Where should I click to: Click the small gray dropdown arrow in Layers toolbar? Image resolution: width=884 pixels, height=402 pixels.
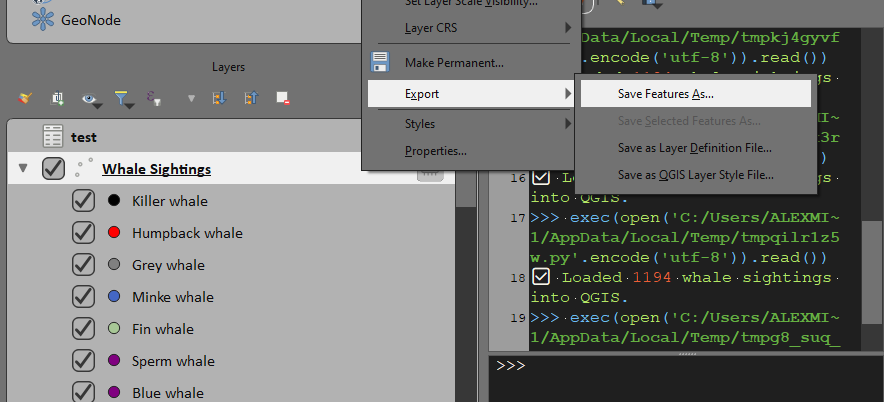click(191, 99)
